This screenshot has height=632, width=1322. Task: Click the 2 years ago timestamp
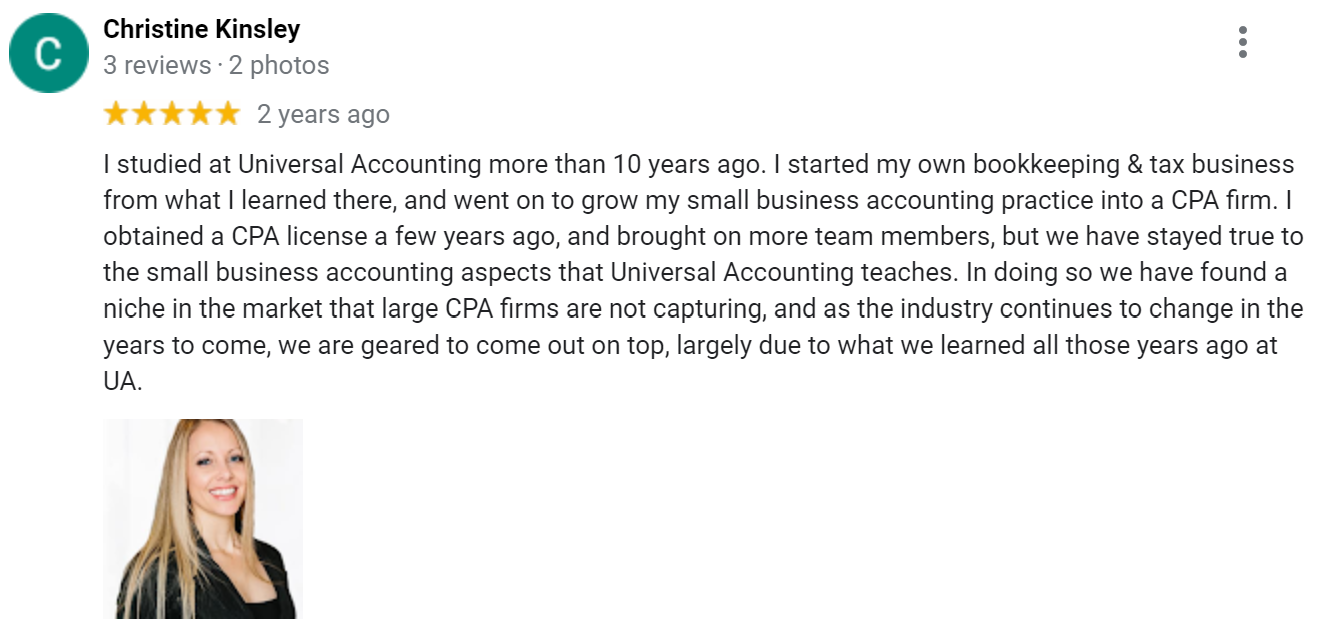pyautogui.click(x=322, y=113)
